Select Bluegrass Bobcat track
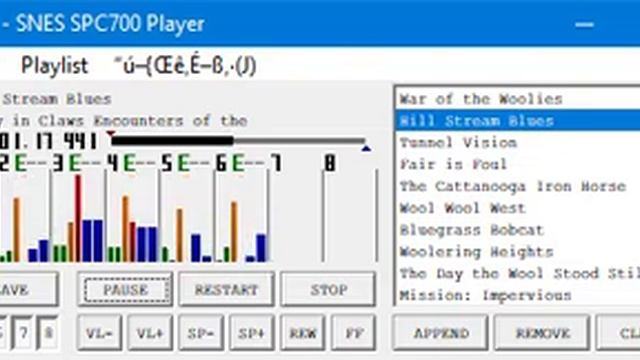This screenshot has height=360, width=640. click(518, 230)
